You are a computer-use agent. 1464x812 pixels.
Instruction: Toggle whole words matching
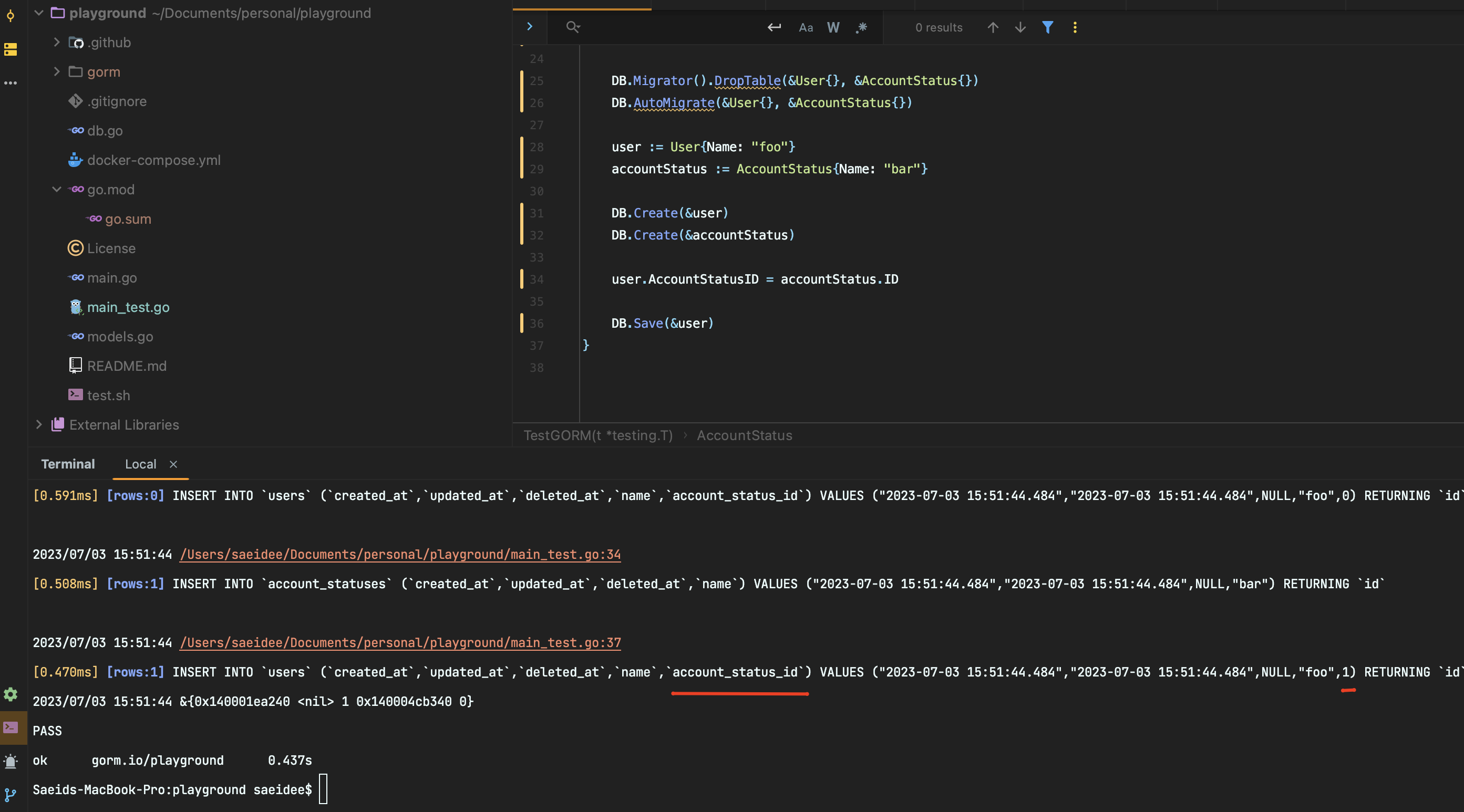(x=832, y=27)
